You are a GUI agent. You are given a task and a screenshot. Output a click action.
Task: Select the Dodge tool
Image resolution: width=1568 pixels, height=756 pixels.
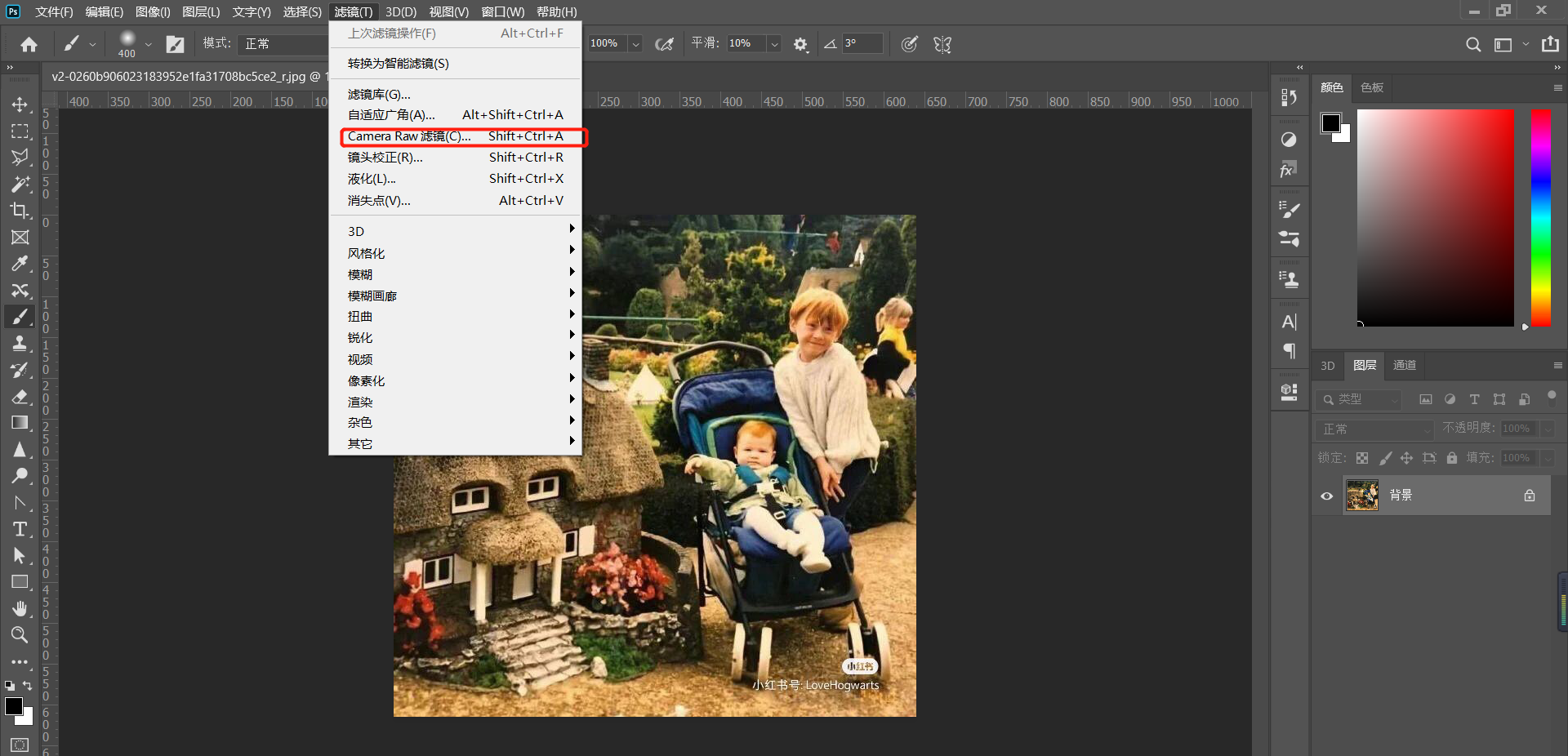pyautogui.click(x=20, y=476)
